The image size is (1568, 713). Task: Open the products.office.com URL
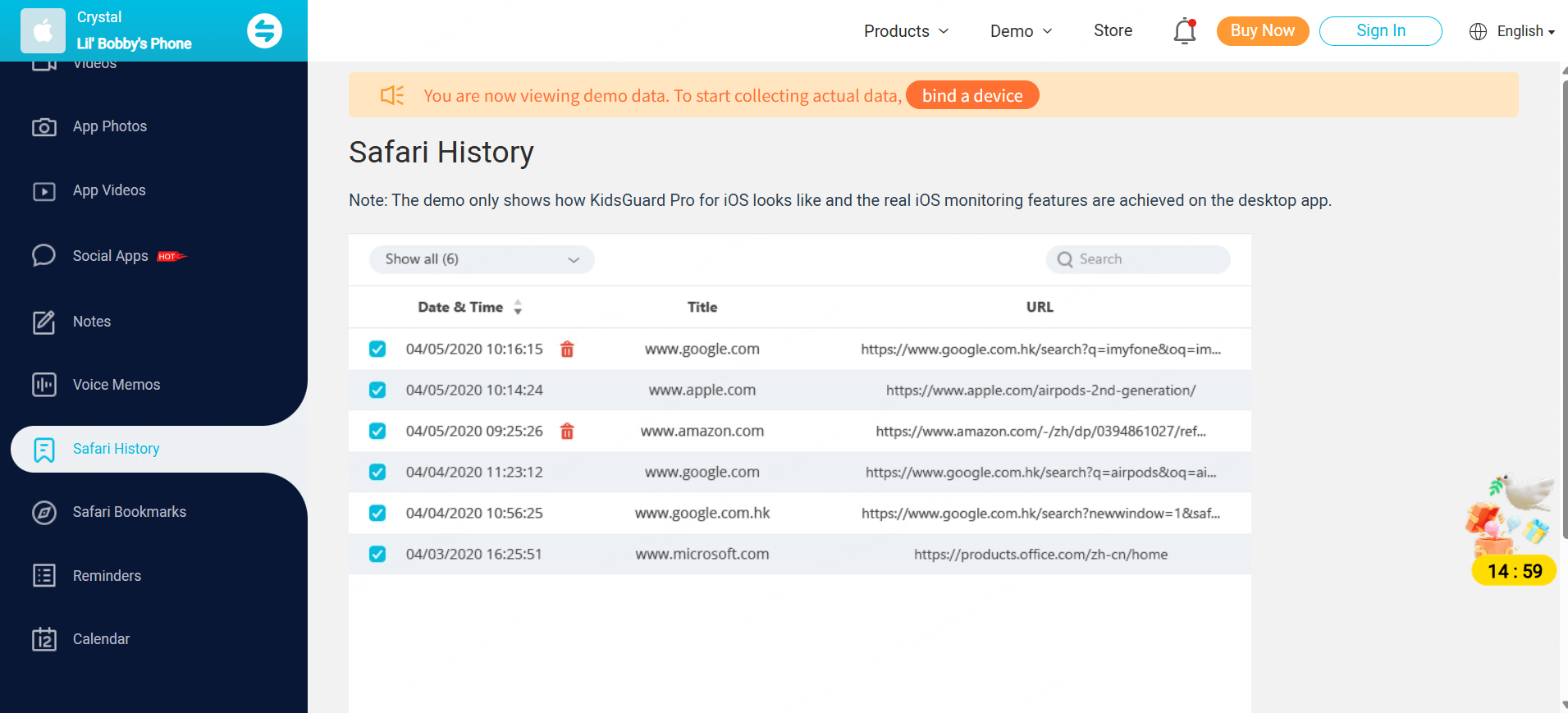1040,555
